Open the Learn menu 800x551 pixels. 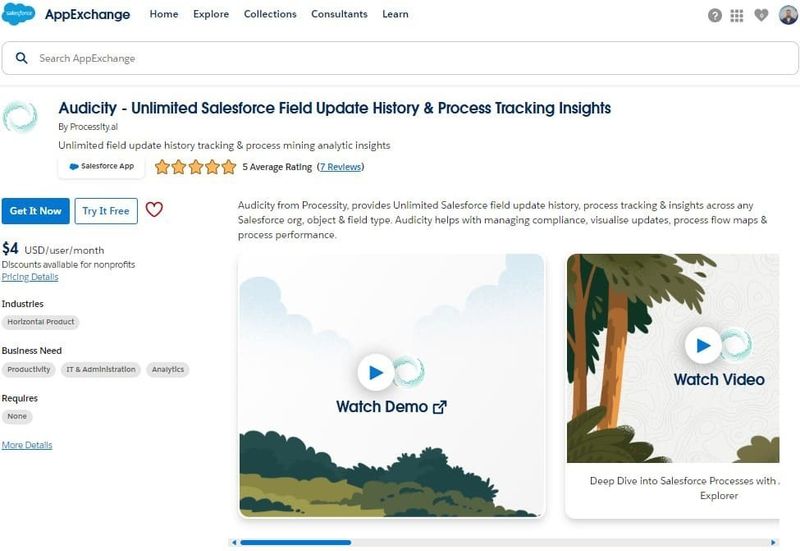[x=395, y=14]
